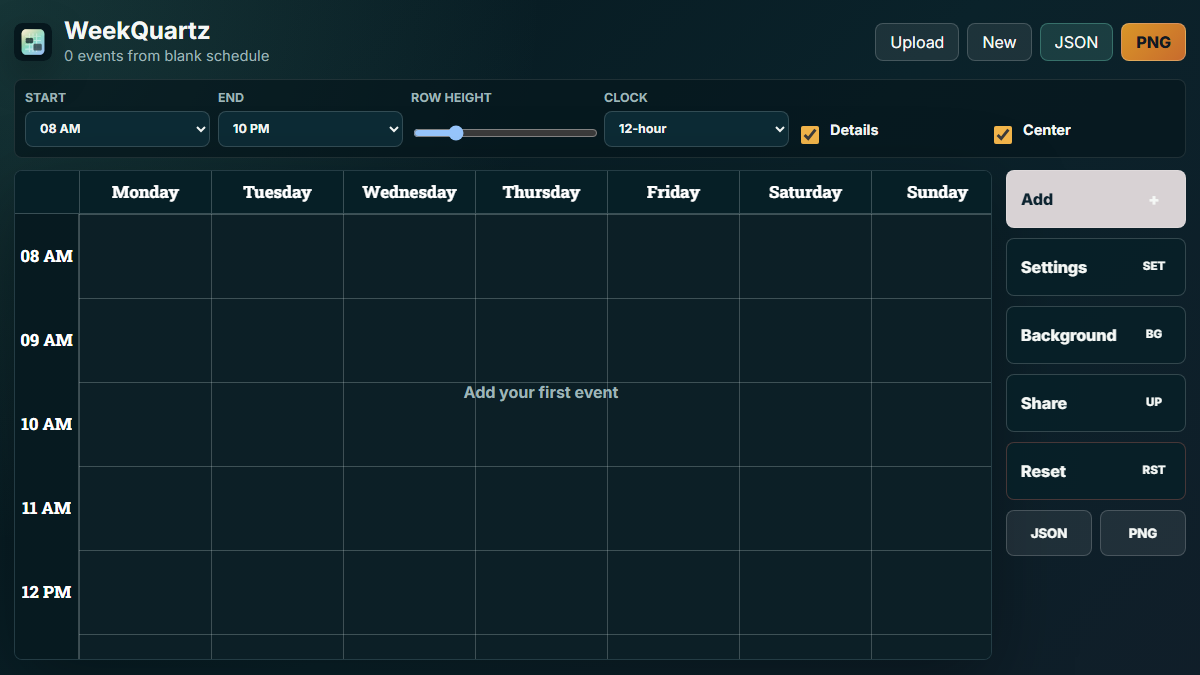The image size is (1200, 675).
Task: Click the 08 AM row label
Action: coord(47,256)
